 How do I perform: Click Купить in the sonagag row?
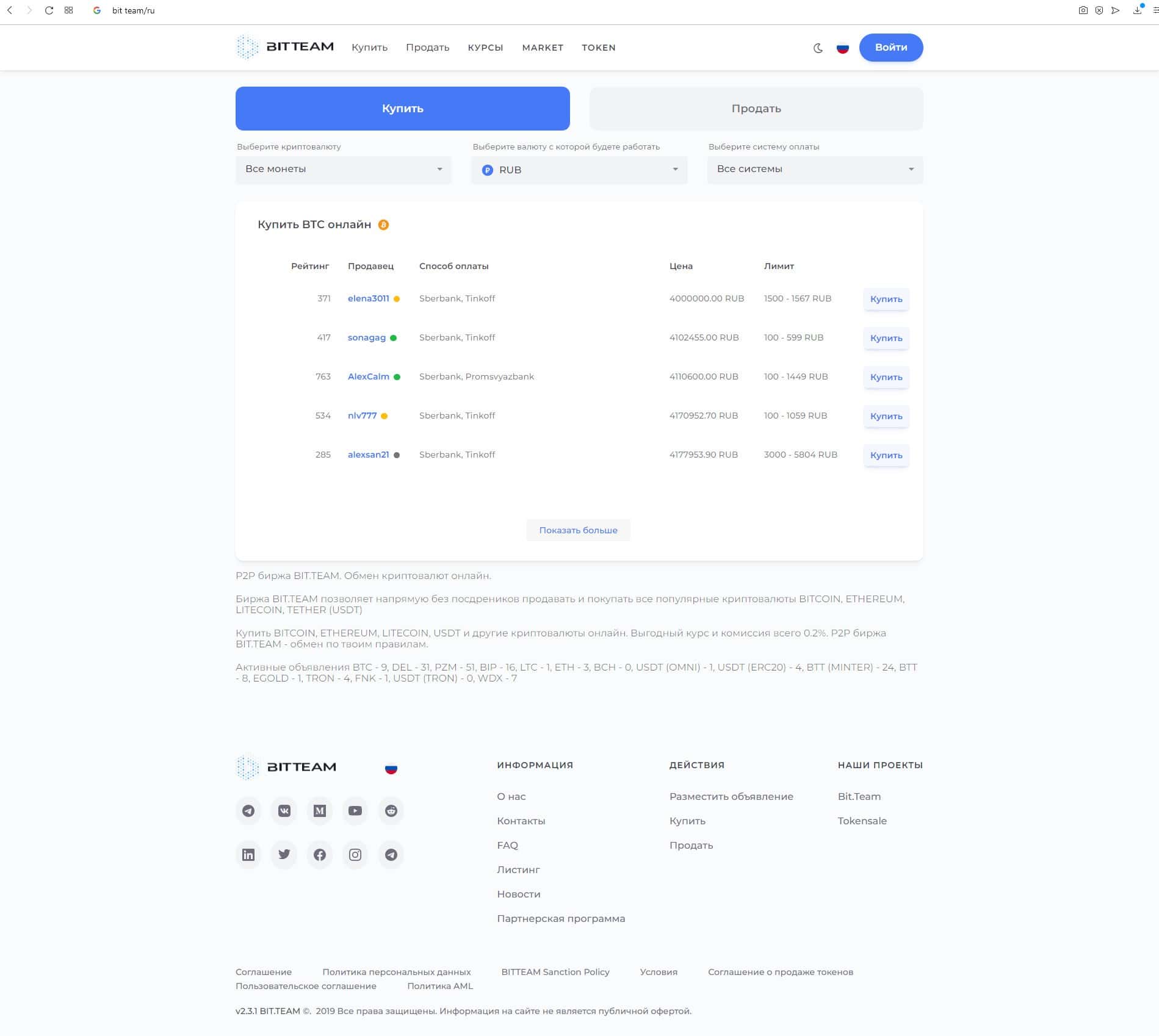click(886, 338)
